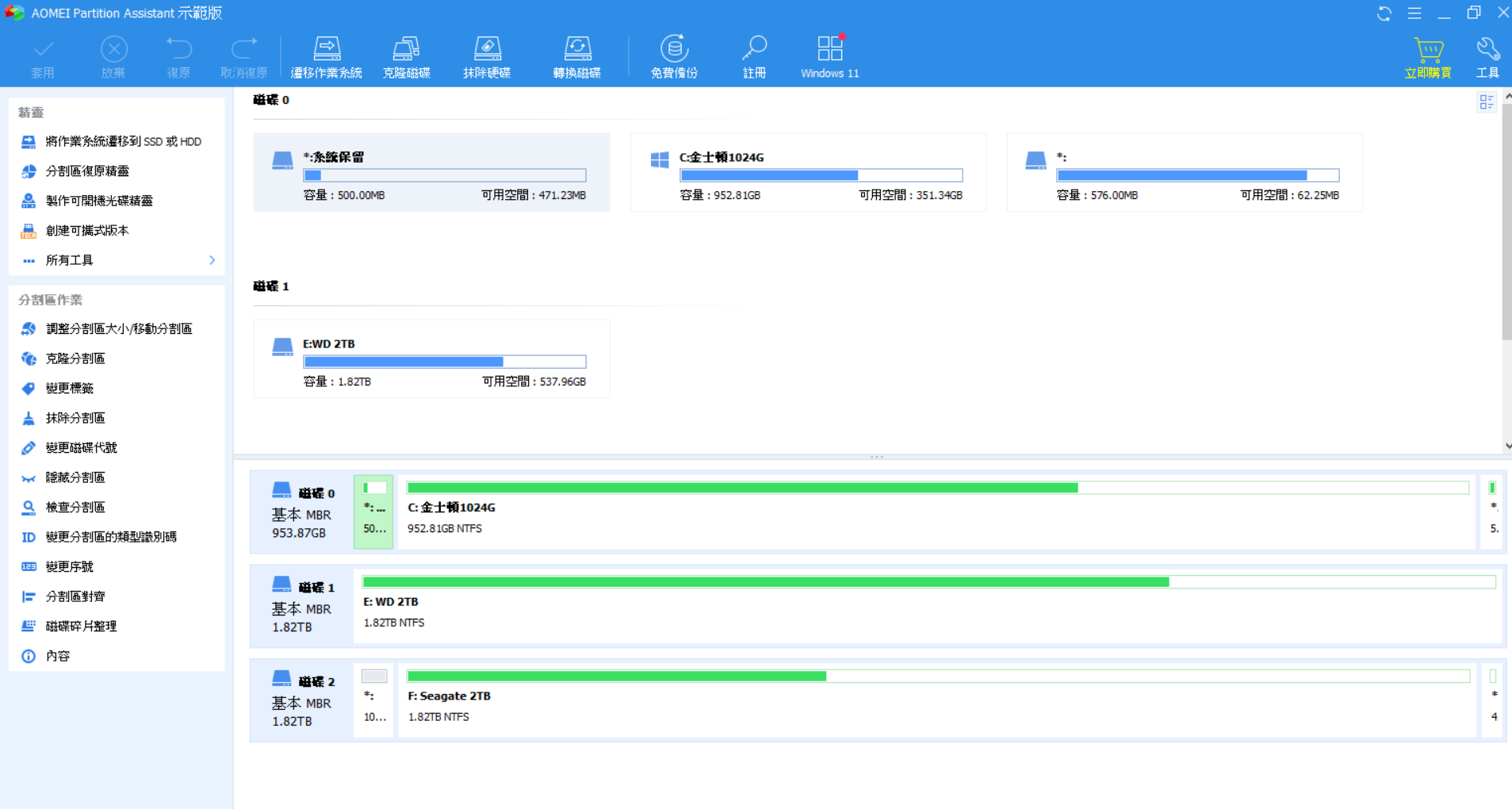This screenshot has height=809, width=1512.
Task: Select the 576.00MB unnamed partition card
Action: pyautogui.click(x=1185, y=172)
